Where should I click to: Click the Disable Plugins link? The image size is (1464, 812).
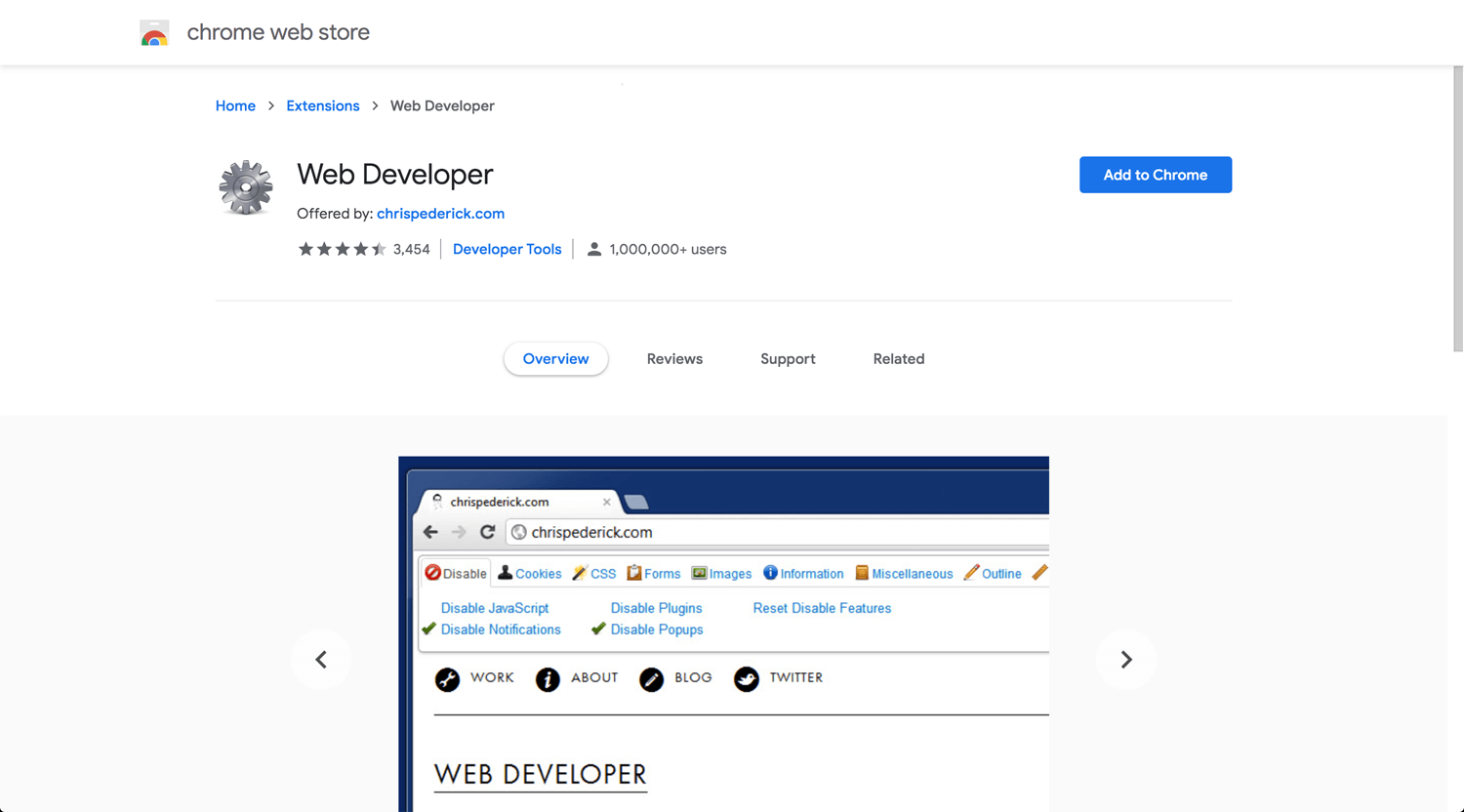coord(657,608)
